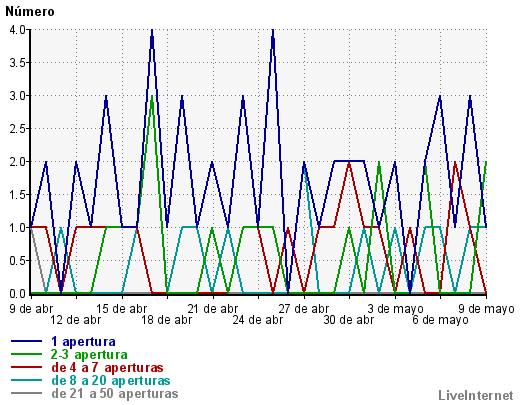Viewport: 520px width, 405px height.
Task: Click the '1 apertura' legend label
Action: (83, 342)
